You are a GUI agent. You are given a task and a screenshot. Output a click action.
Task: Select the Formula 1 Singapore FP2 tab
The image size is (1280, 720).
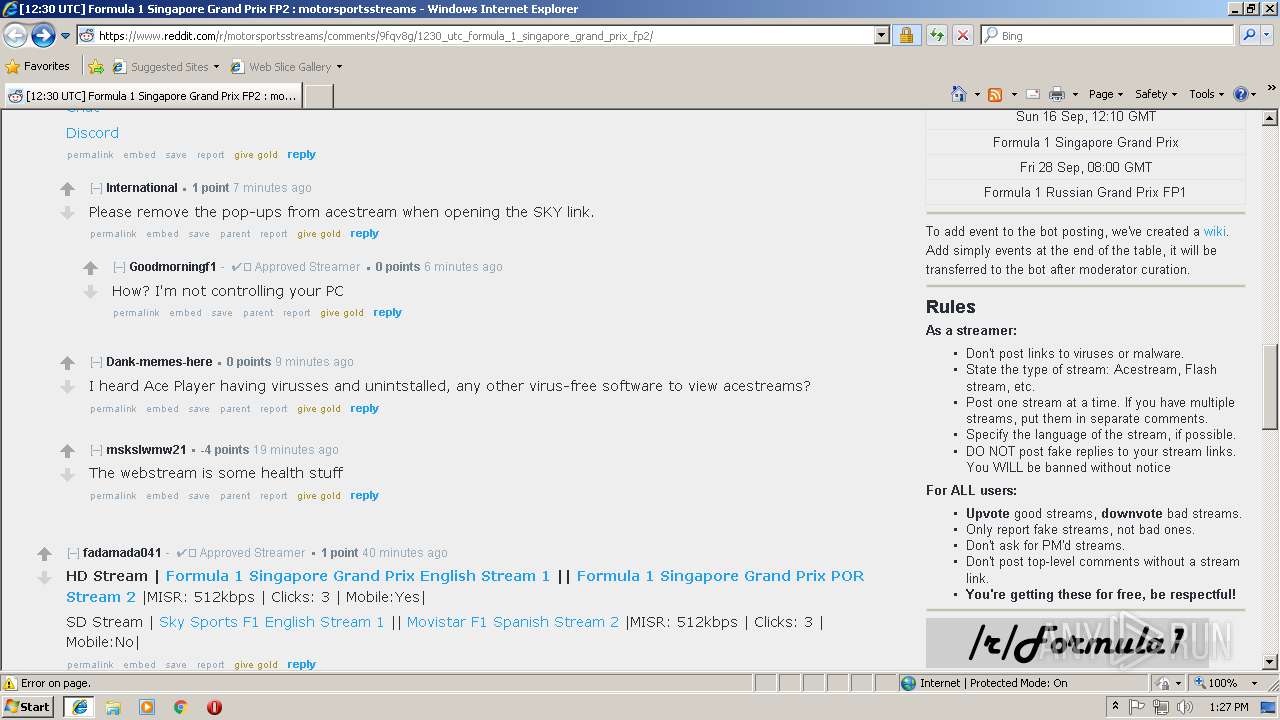click(153, 96)
